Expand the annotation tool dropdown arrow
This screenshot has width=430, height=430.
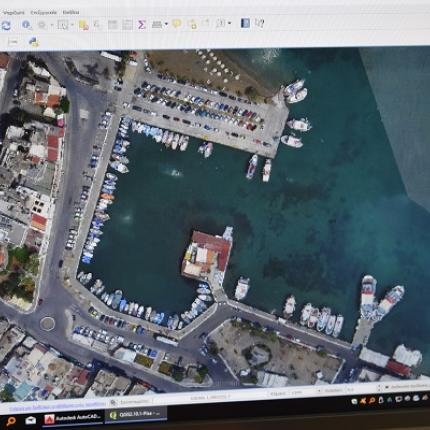tap(230, 23)
